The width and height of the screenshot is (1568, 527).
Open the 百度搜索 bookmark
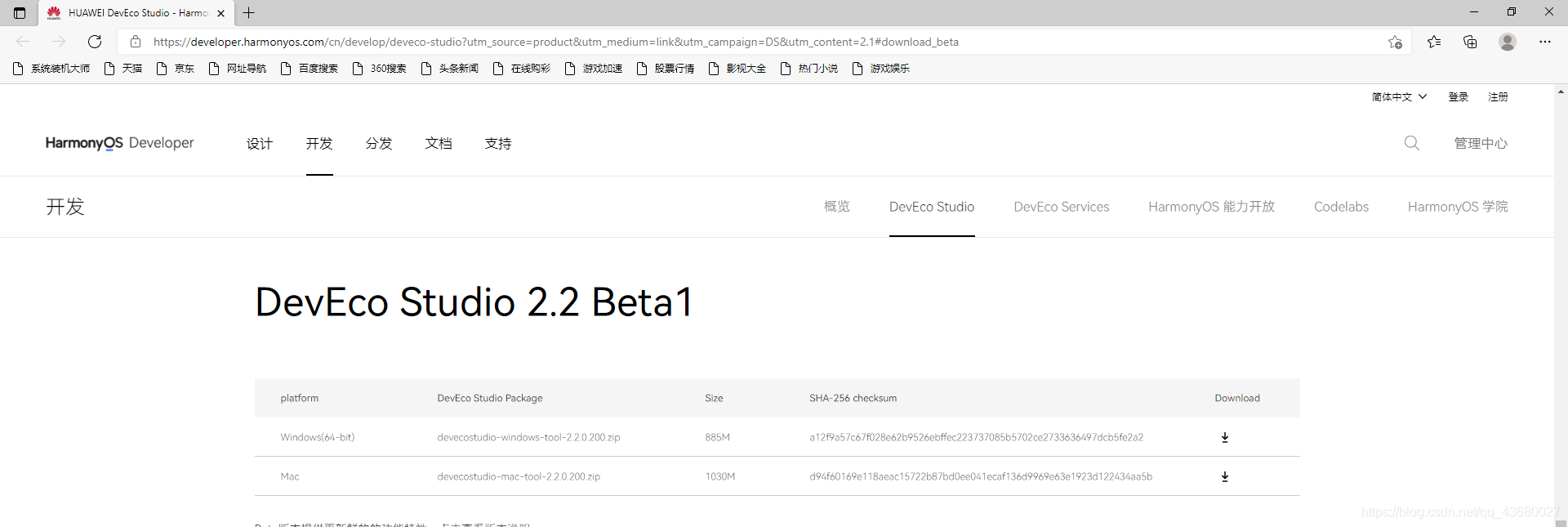(x=310, y=69)
